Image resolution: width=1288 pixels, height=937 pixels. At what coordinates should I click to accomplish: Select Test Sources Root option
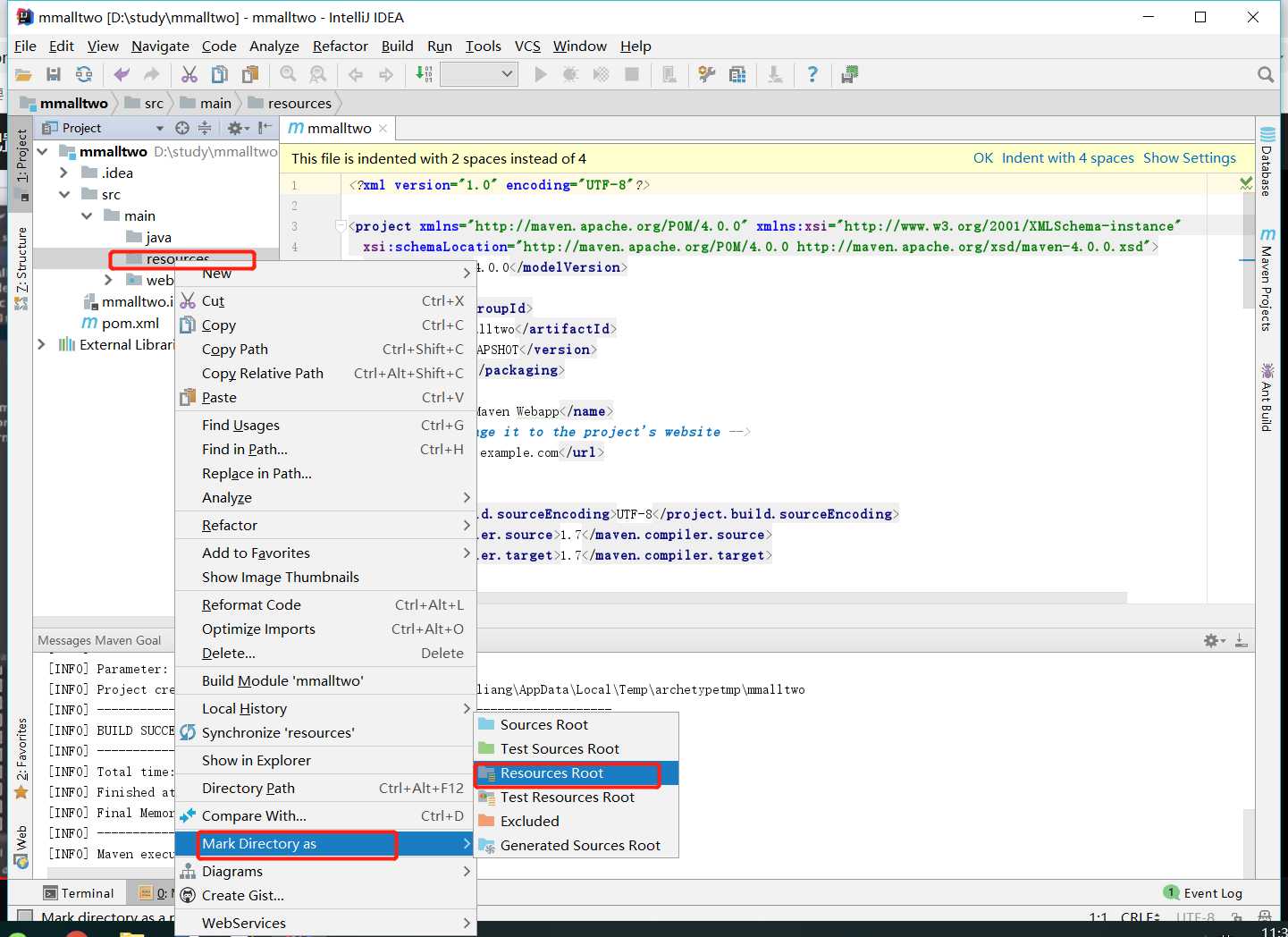click(x=576, y=748)
